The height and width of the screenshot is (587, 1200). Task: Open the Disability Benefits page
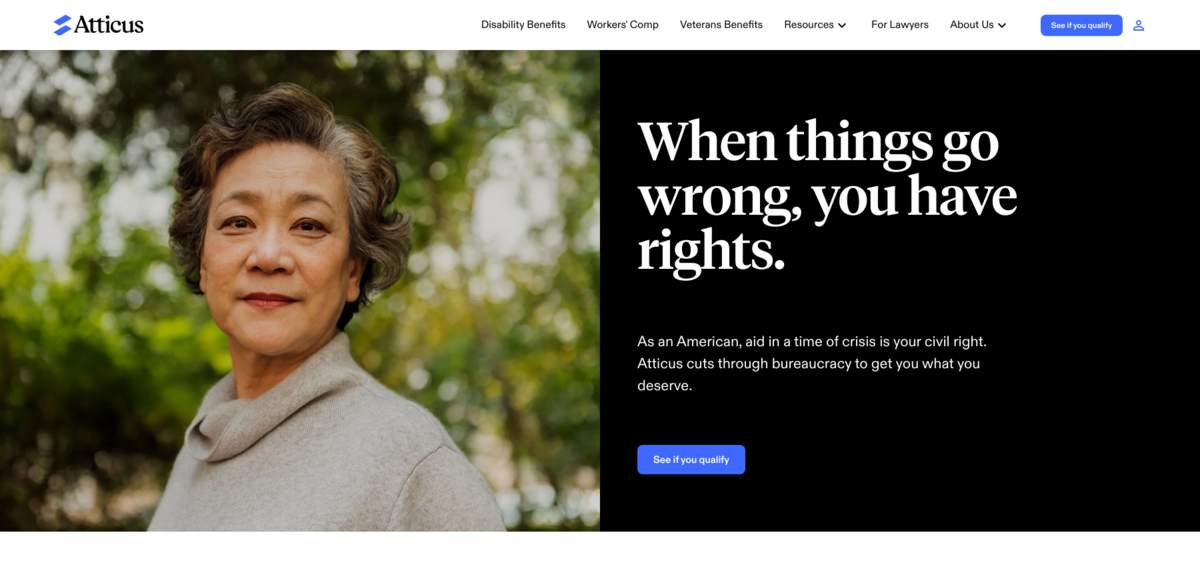pos(523,25)
